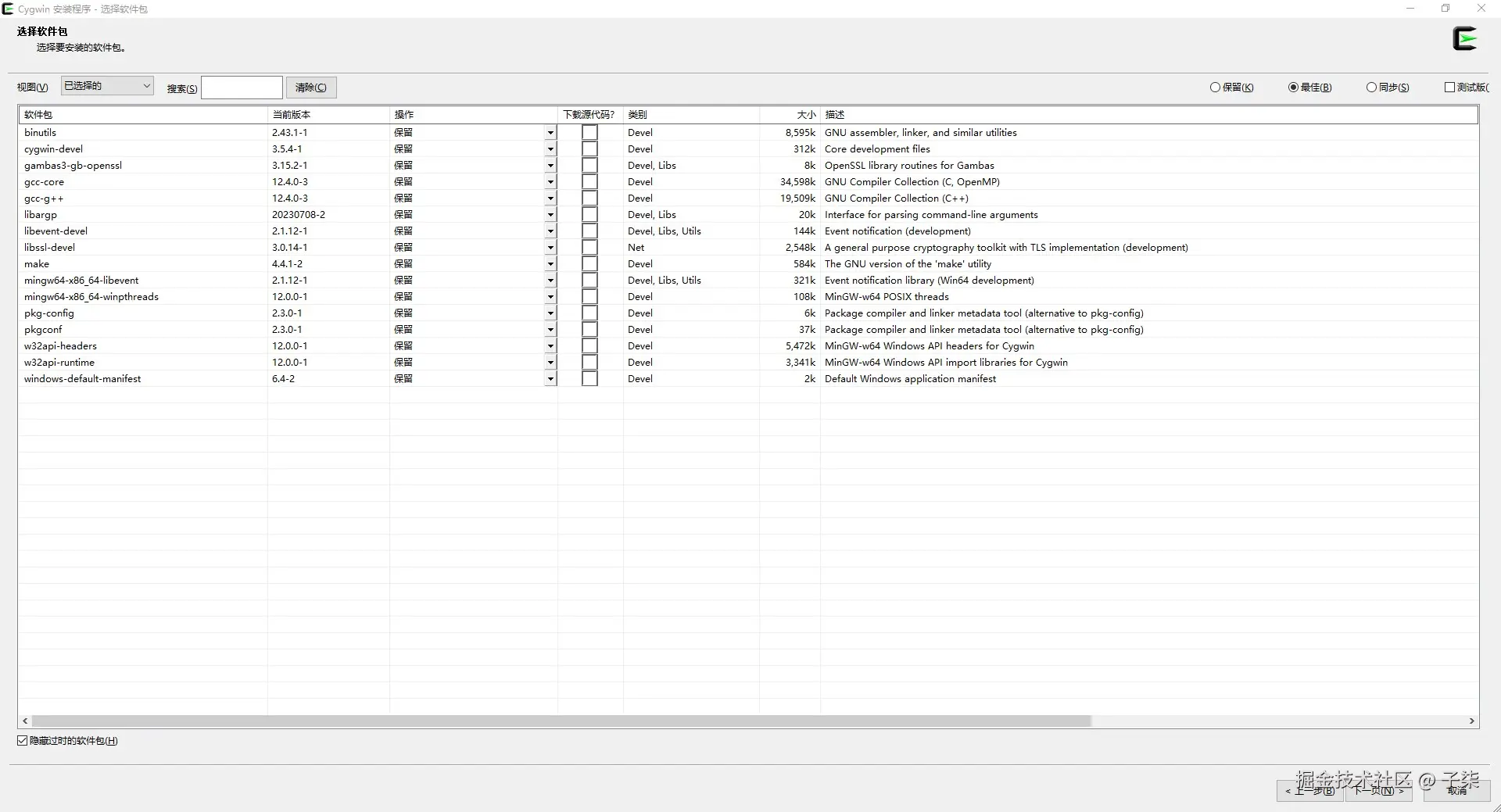This screenshot has height=812, width=1501.
Task: Open action dropdown for make row
Action: coord(550,264)
